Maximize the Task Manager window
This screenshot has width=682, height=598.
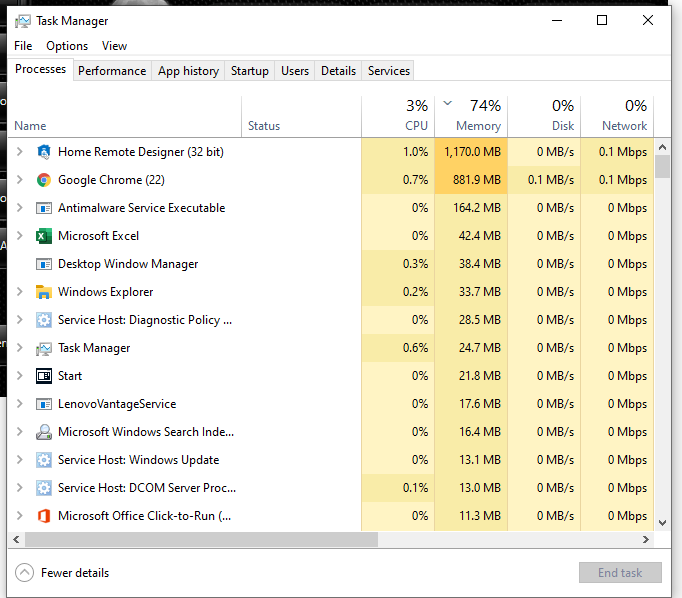(x=602, y=20)
